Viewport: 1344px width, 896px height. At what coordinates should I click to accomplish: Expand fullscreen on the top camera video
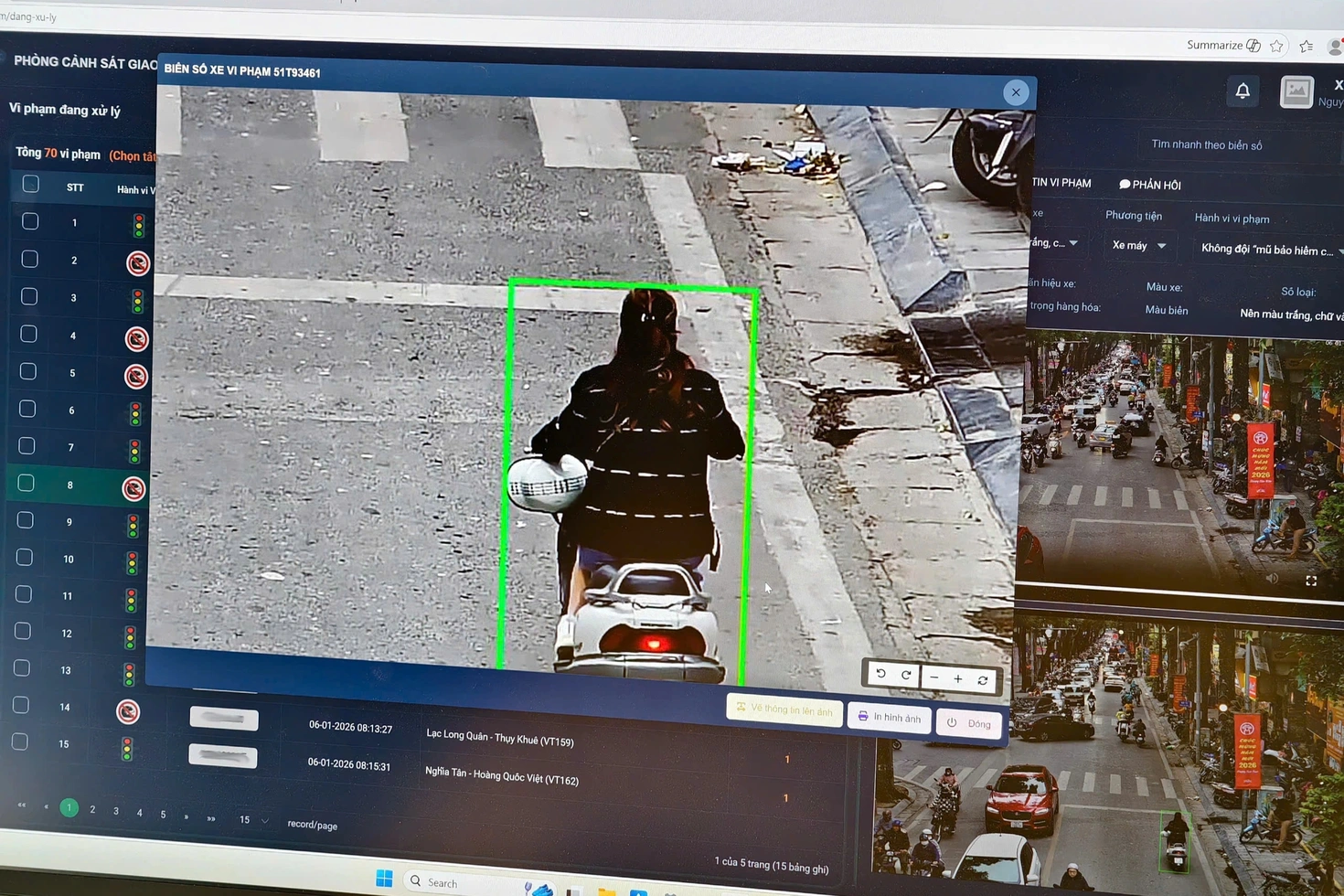(x=1311, y=581)
